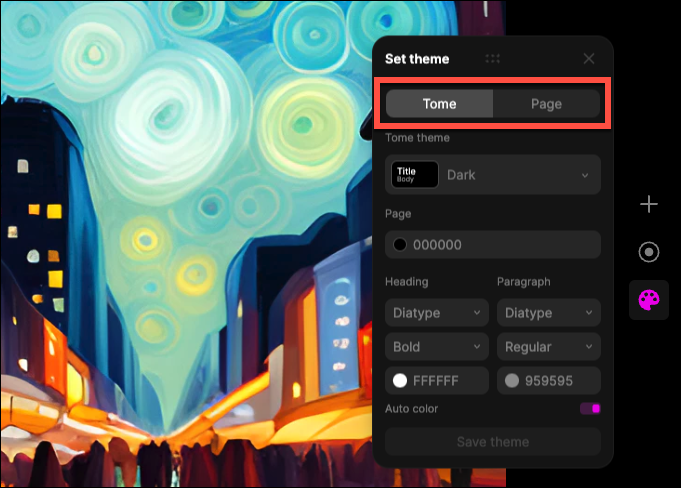This screenshot has width=681, height=488.
Task: Open the add tile plus icon
Action: 649,204
